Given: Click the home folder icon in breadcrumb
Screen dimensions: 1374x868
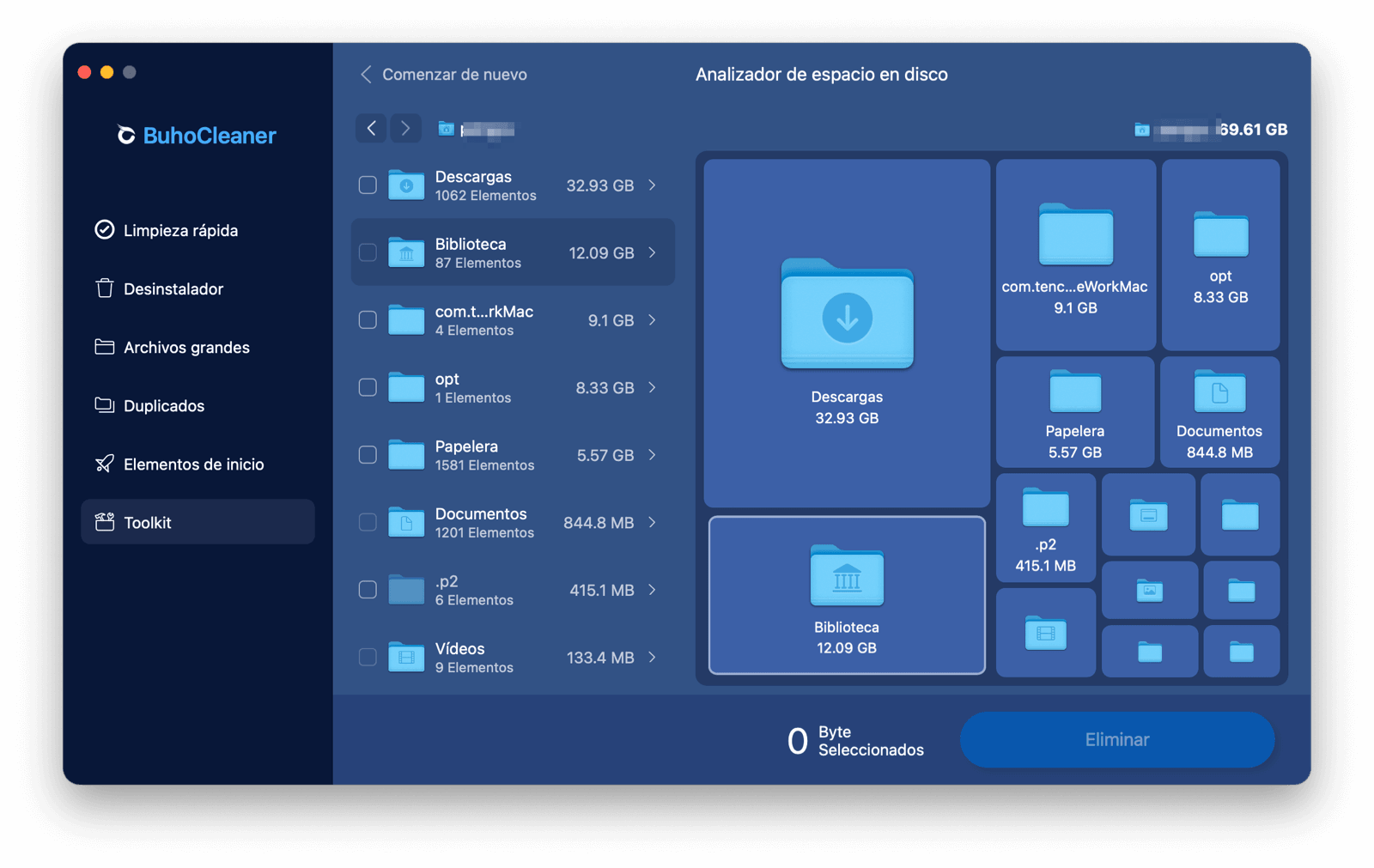Looking at the screenshot, I should pyautogui.click(x=447, y=129).
